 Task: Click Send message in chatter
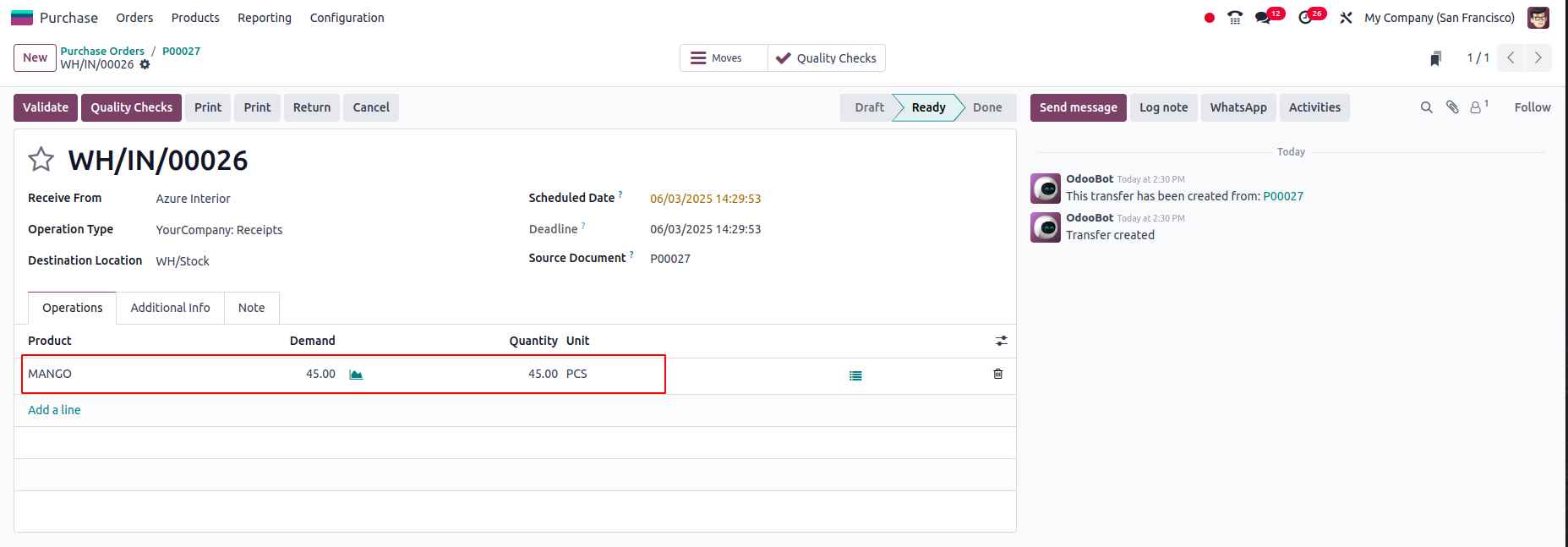pyautogui.click(x=1078, y=107)
